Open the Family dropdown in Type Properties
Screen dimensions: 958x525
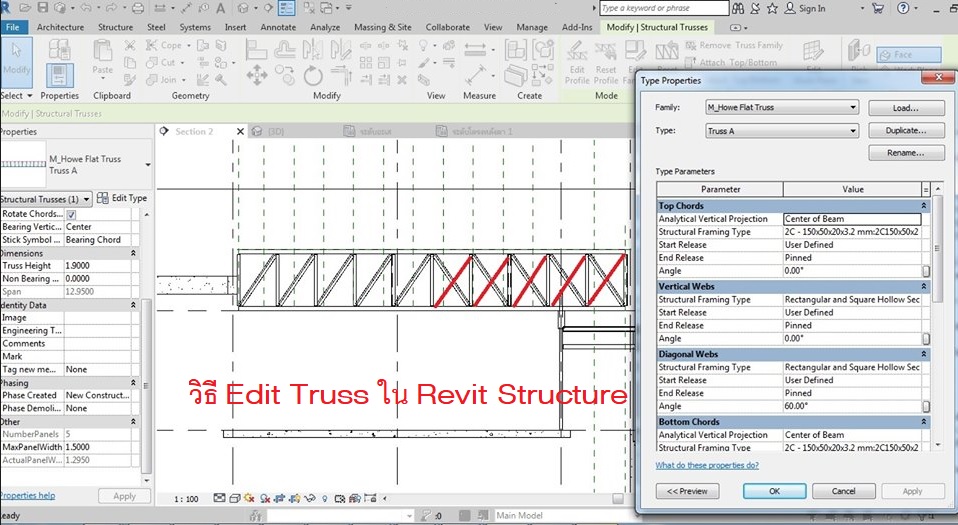click(x=782, y=107)
